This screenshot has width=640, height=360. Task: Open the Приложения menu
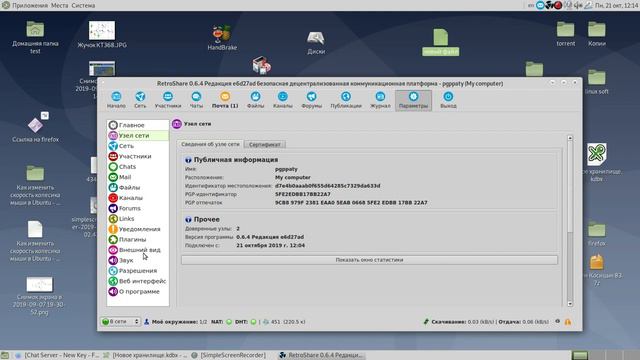click(x=29, y=5)
